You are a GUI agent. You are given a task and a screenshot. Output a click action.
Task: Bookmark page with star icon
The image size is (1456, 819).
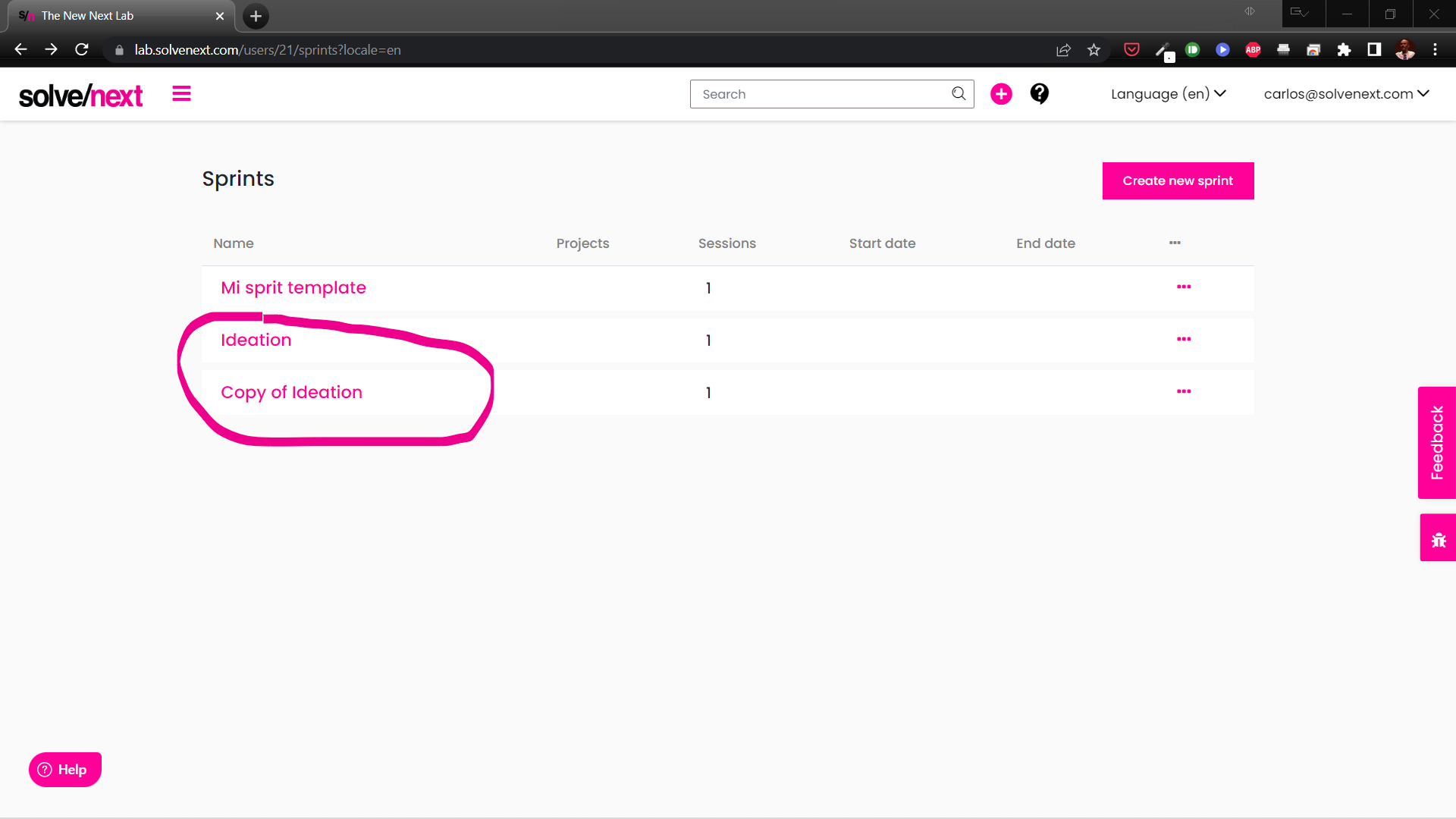click(1094, 50)
